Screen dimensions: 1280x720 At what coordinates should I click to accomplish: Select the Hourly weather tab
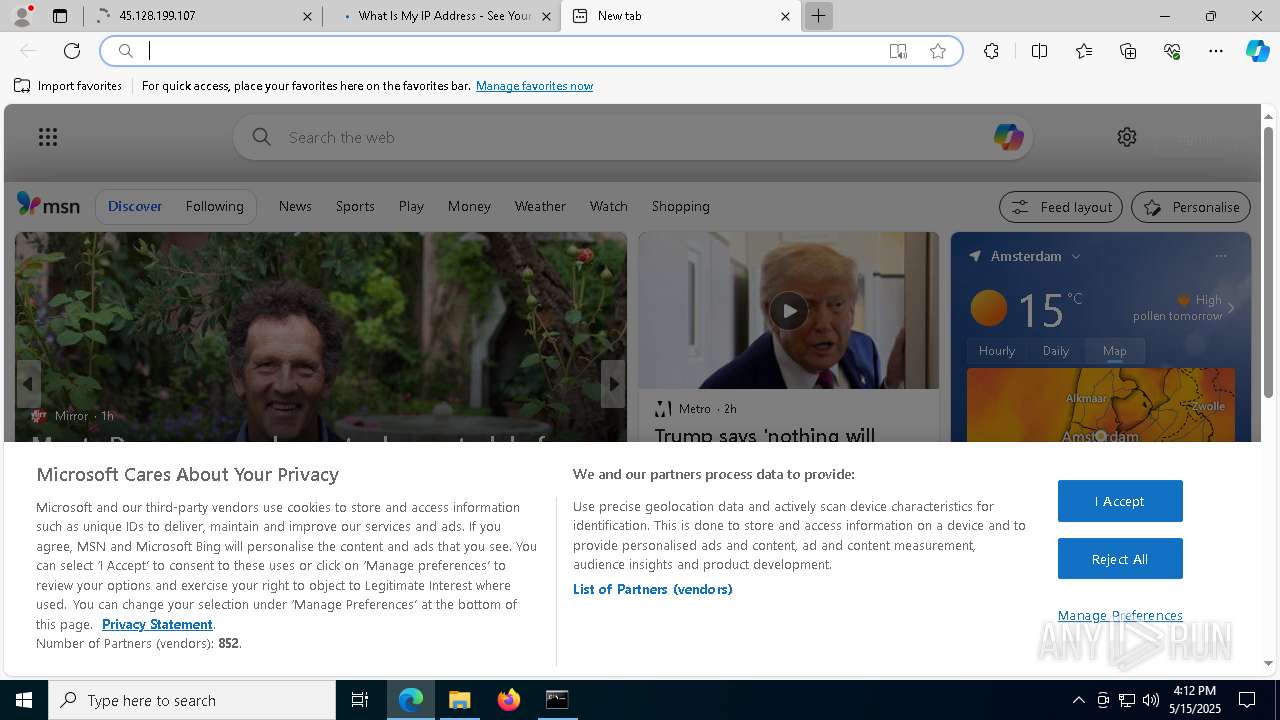pos(996,351)
